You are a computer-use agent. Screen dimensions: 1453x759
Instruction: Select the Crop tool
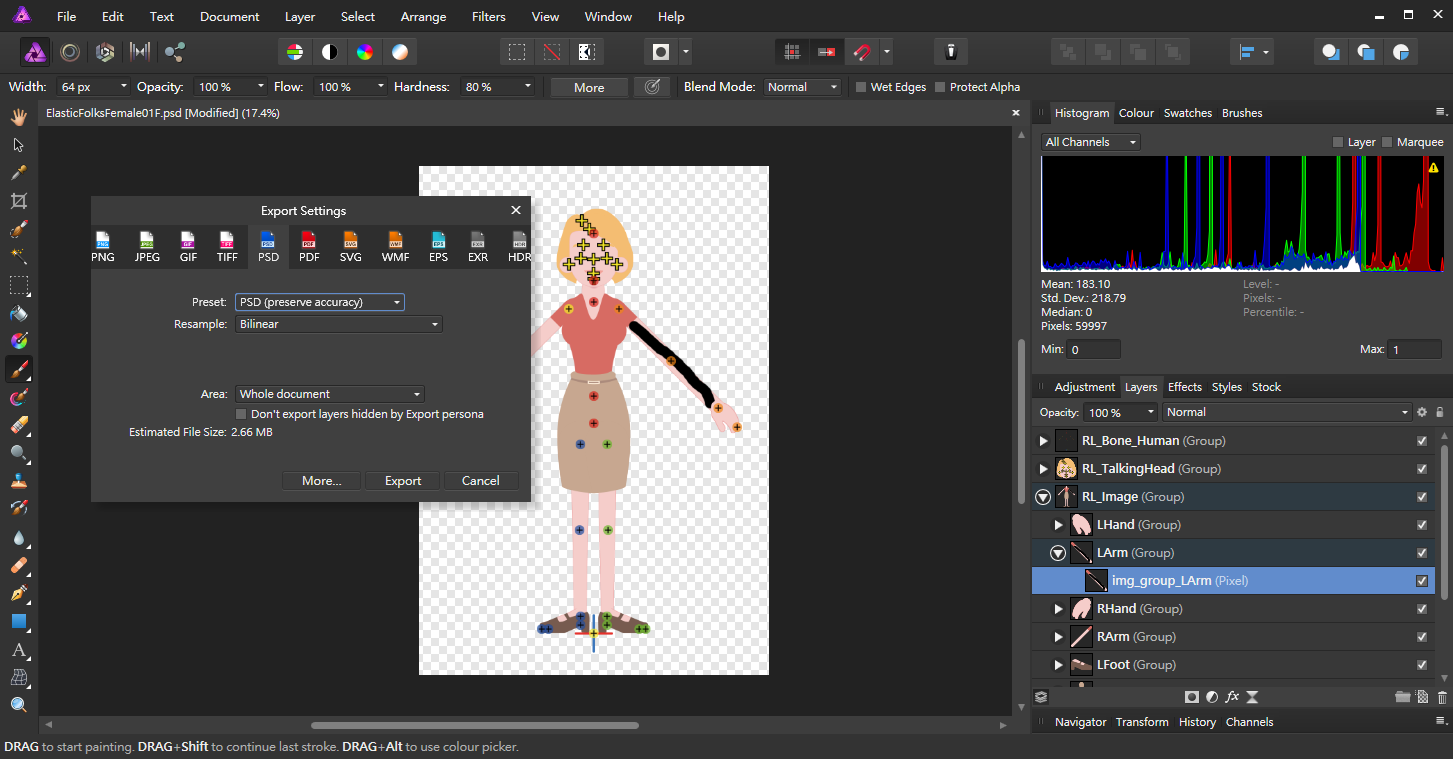point(18,201)
